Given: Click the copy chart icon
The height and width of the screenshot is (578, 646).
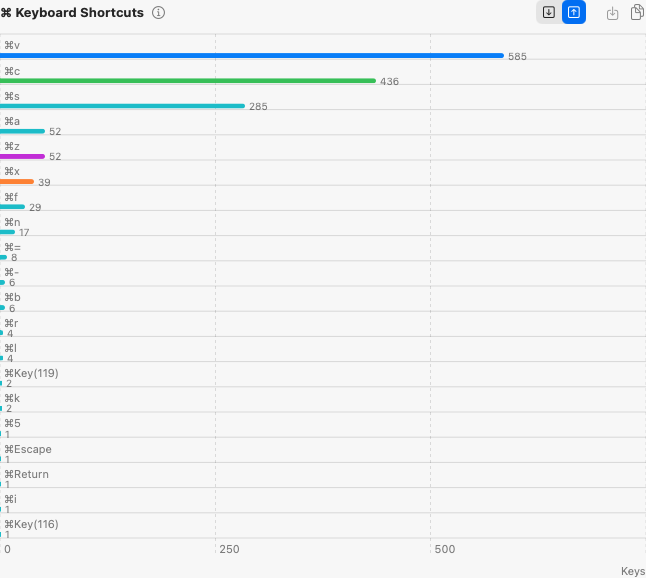Looking at the screenshot, I should click(637, 13).
